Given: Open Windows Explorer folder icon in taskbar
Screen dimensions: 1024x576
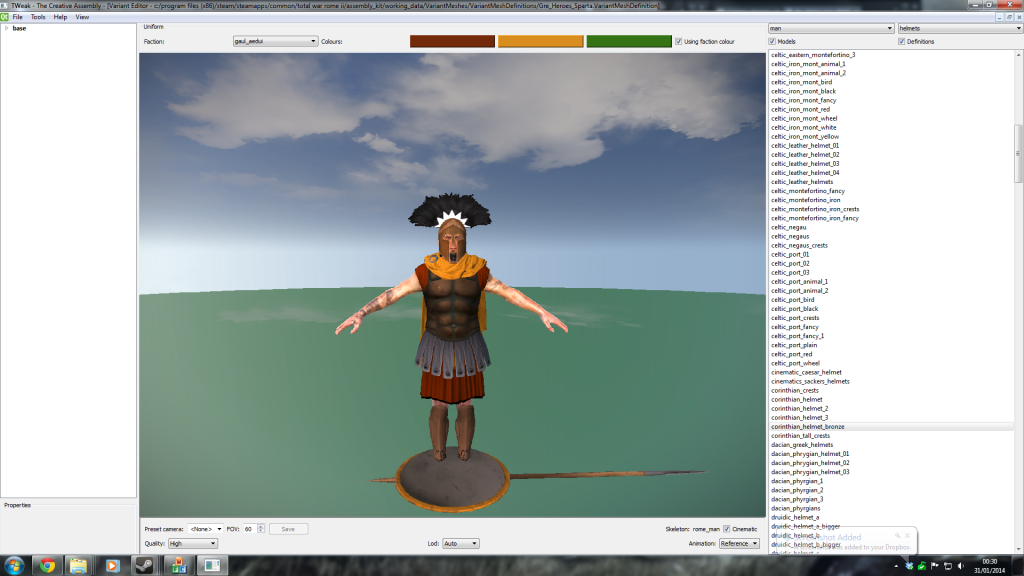Looking at the screenshot, I should (79, 565).
